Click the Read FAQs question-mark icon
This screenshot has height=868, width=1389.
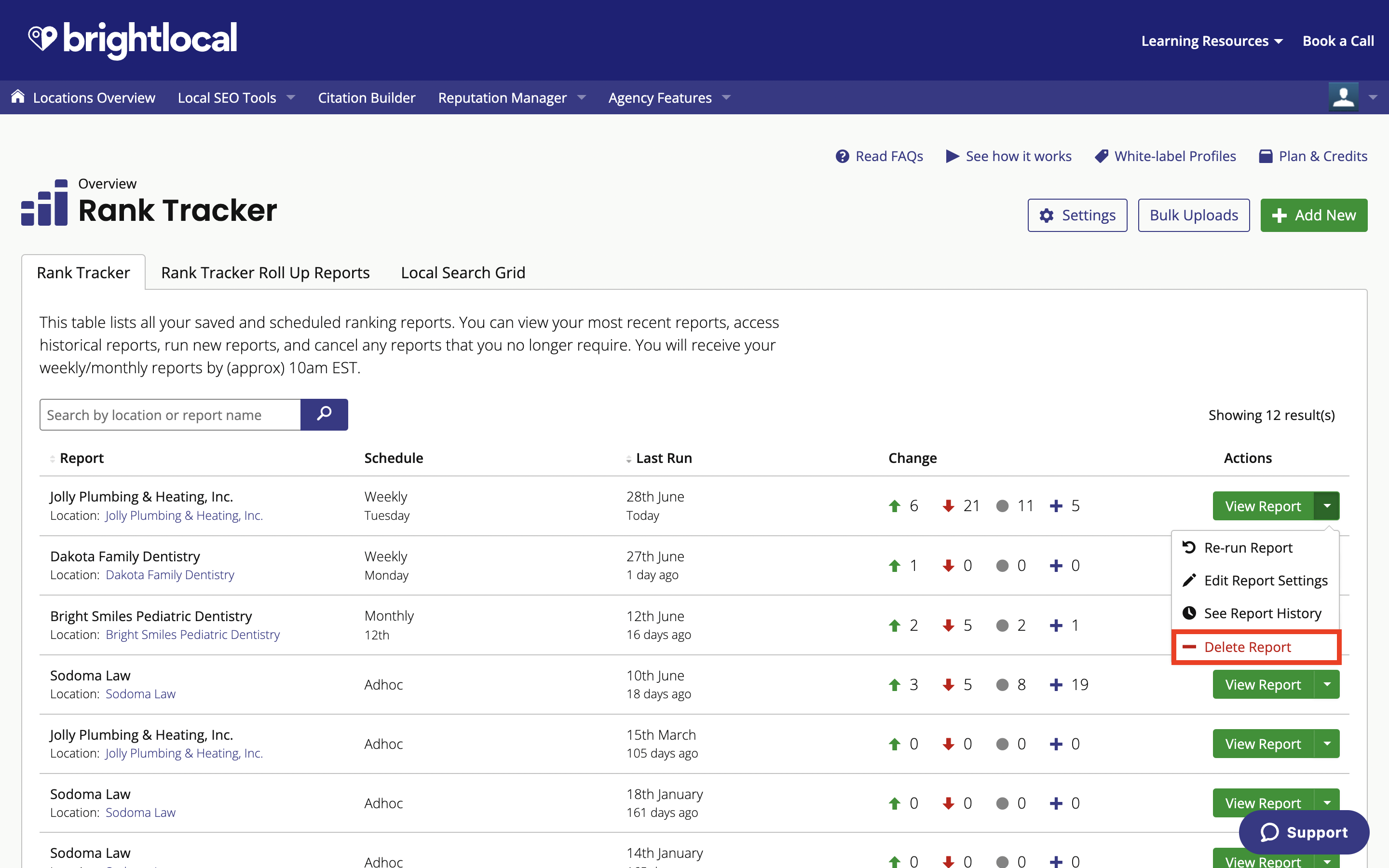point(842,156)
